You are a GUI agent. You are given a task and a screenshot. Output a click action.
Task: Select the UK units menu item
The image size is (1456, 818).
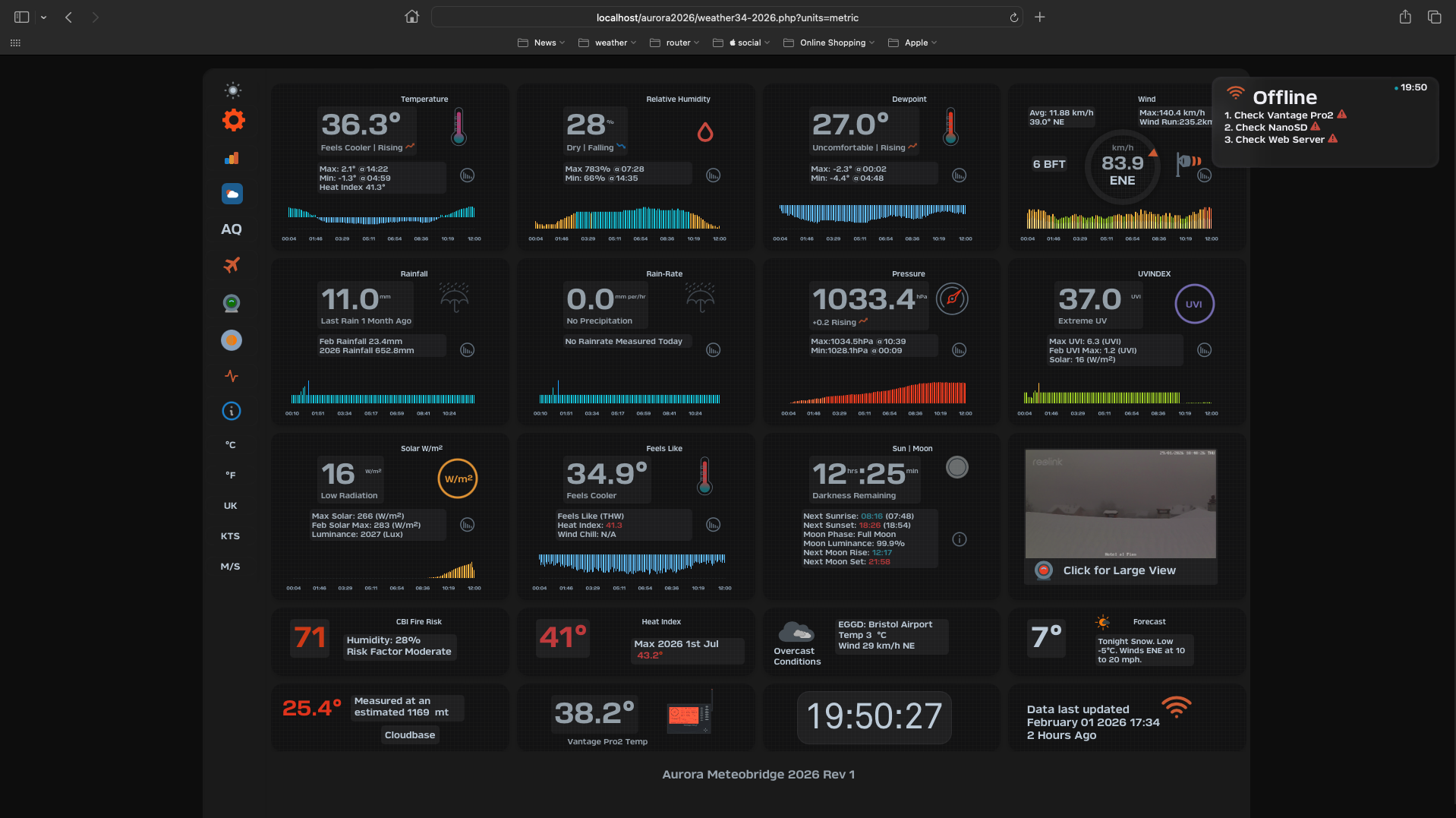(231, 506)
